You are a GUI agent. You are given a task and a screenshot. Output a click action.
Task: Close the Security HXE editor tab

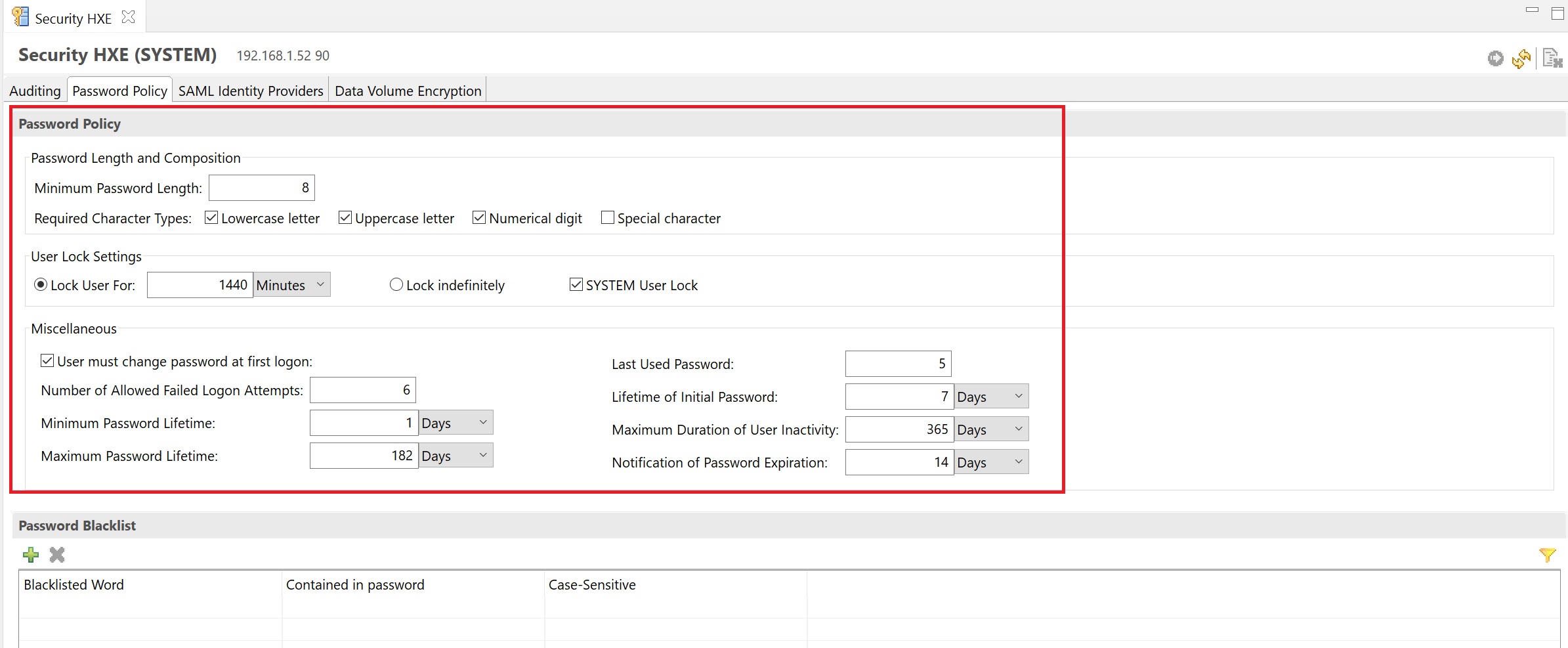[129, 18]
